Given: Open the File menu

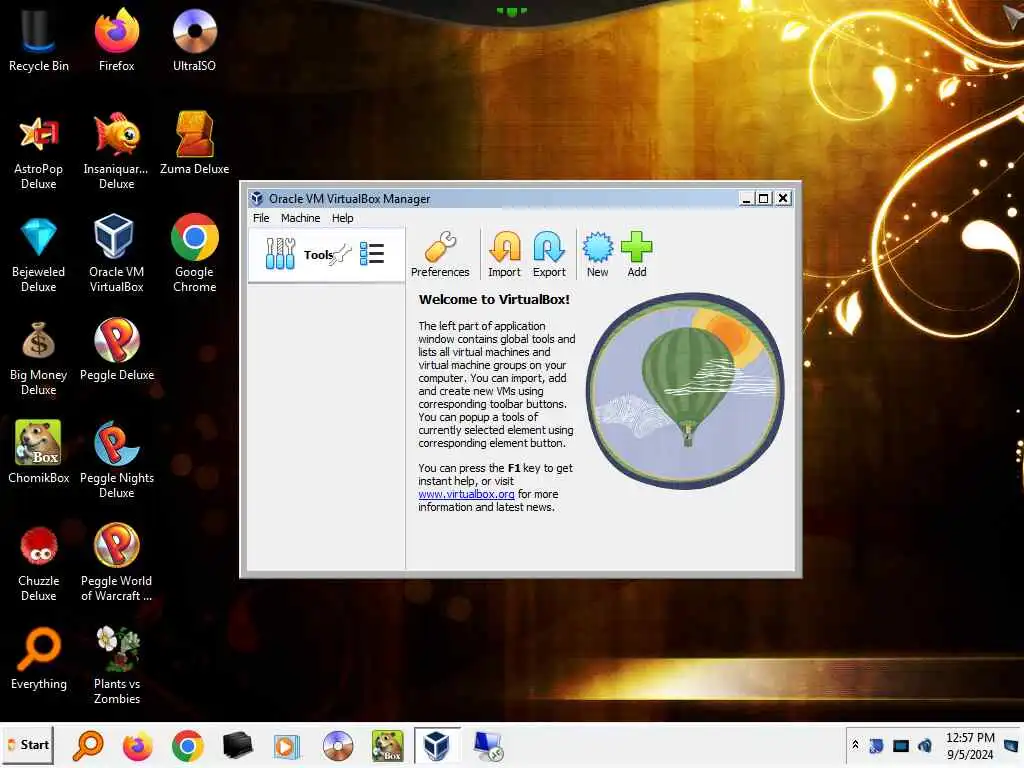Looking at the screenshot, I should pyautogui.click(x=261, y=218).
